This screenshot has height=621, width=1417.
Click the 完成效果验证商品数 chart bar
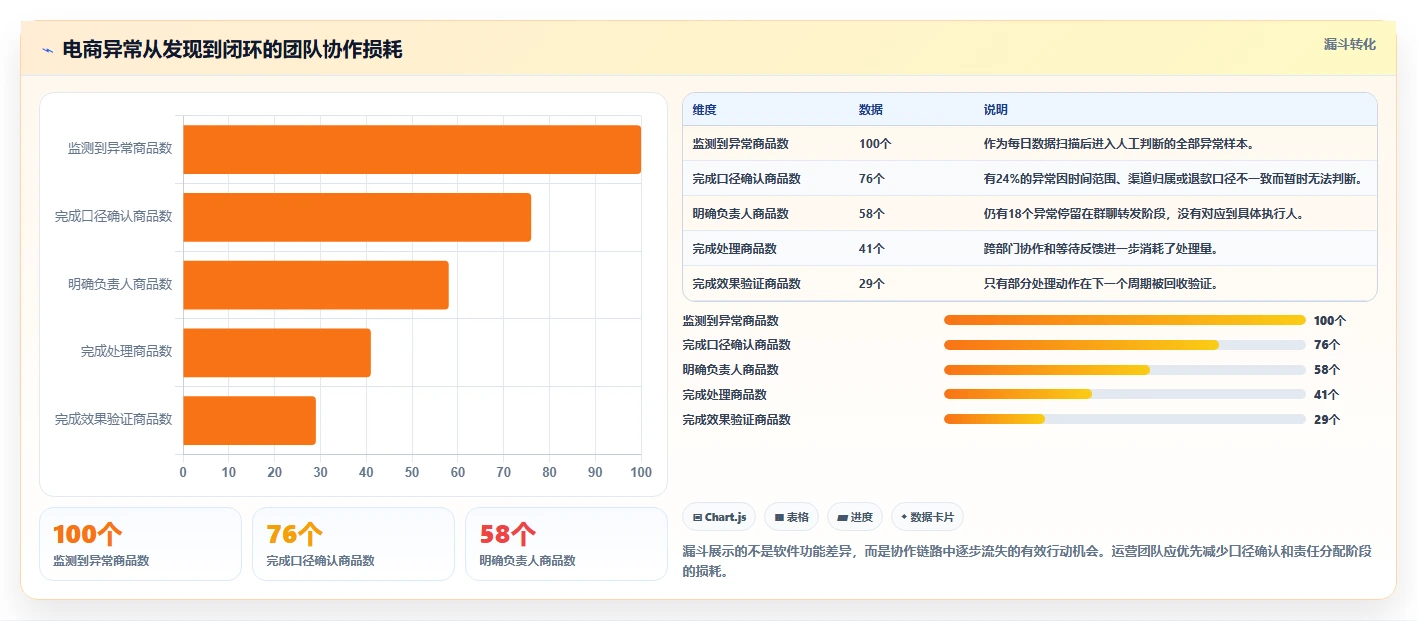pos(249,420)
